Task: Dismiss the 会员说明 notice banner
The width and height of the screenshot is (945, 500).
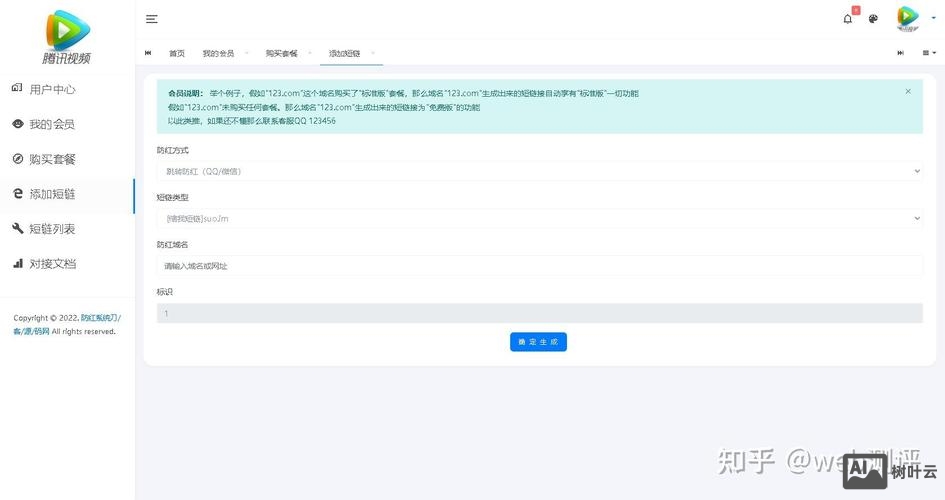Action: pyautogui.click(x=908, y=92)
